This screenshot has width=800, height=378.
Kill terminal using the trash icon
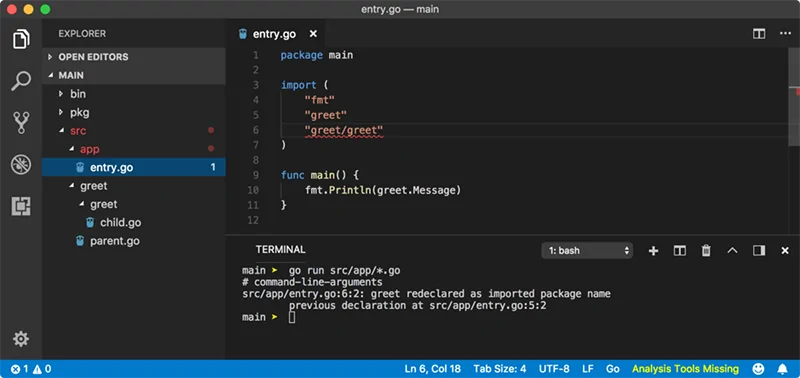coord(706,250)
